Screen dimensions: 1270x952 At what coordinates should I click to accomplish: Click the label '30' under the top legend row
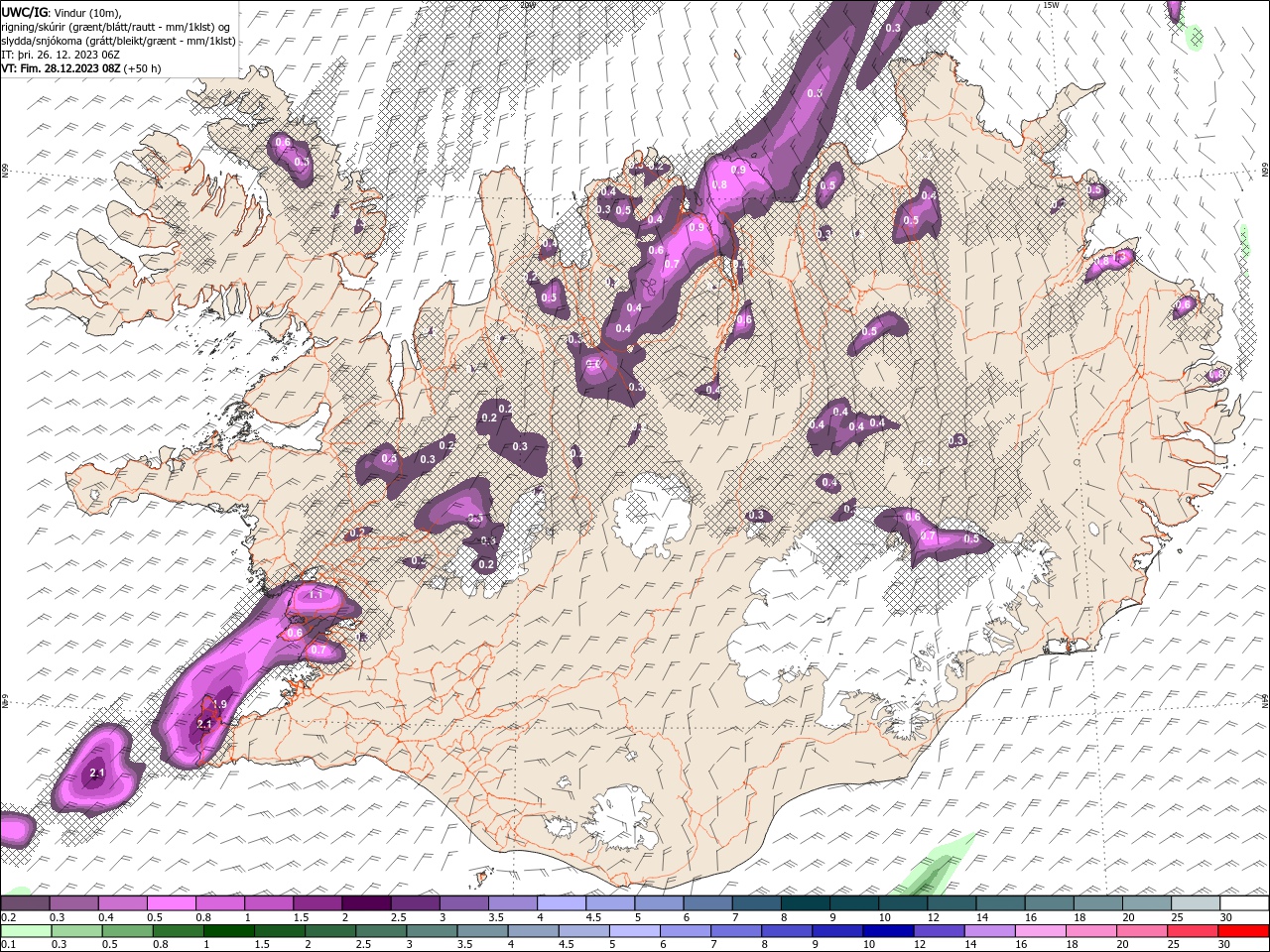click(1226, 917)
